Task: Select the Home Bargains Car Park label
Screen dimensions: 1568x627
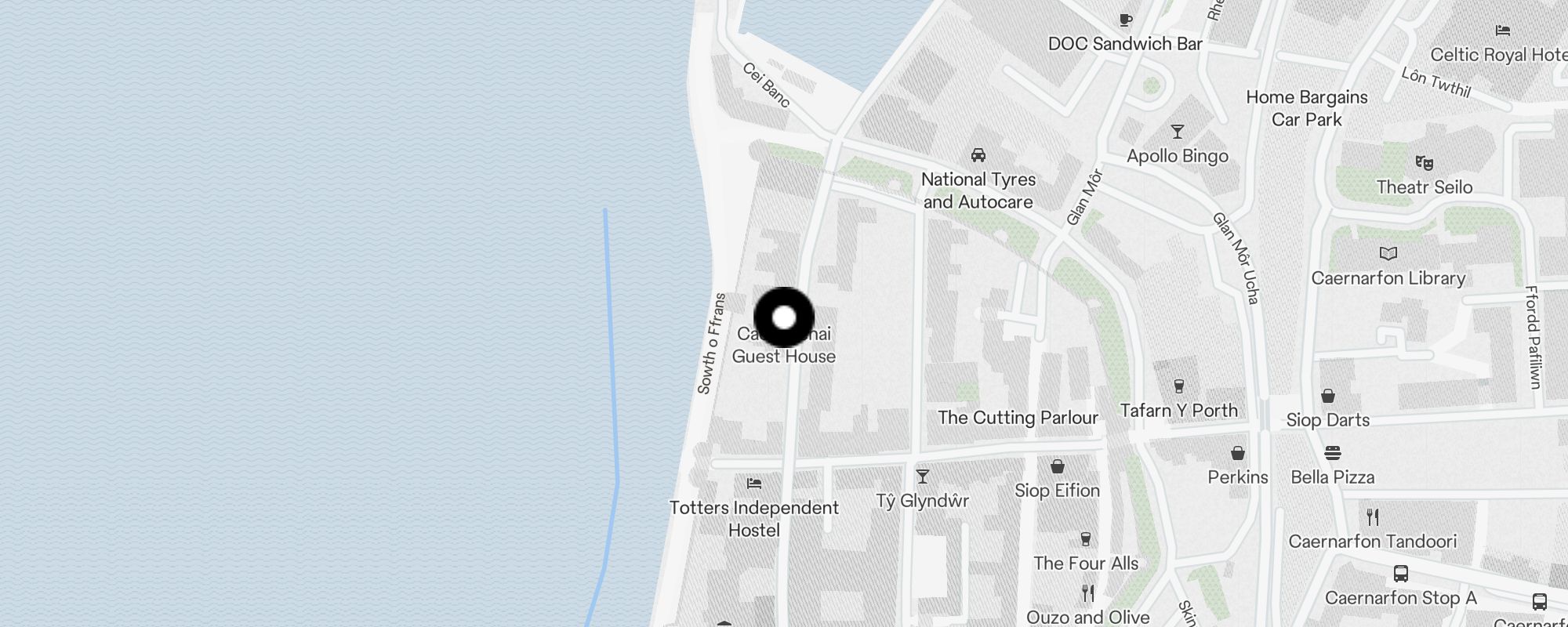Action: coord(1307,108)
